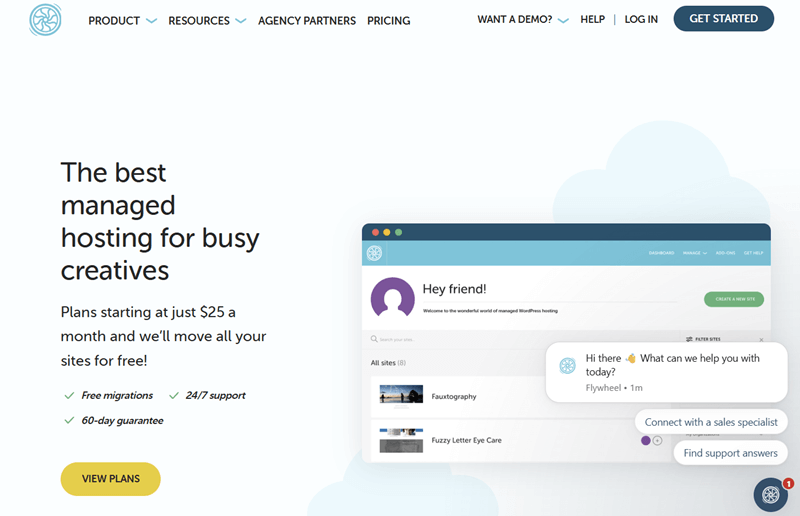Click Fuzzy Letter Eye Care site name
Image resolution: width=800 pixels, height=516 pixels.
pyautogui.click(x=466, y=440)
